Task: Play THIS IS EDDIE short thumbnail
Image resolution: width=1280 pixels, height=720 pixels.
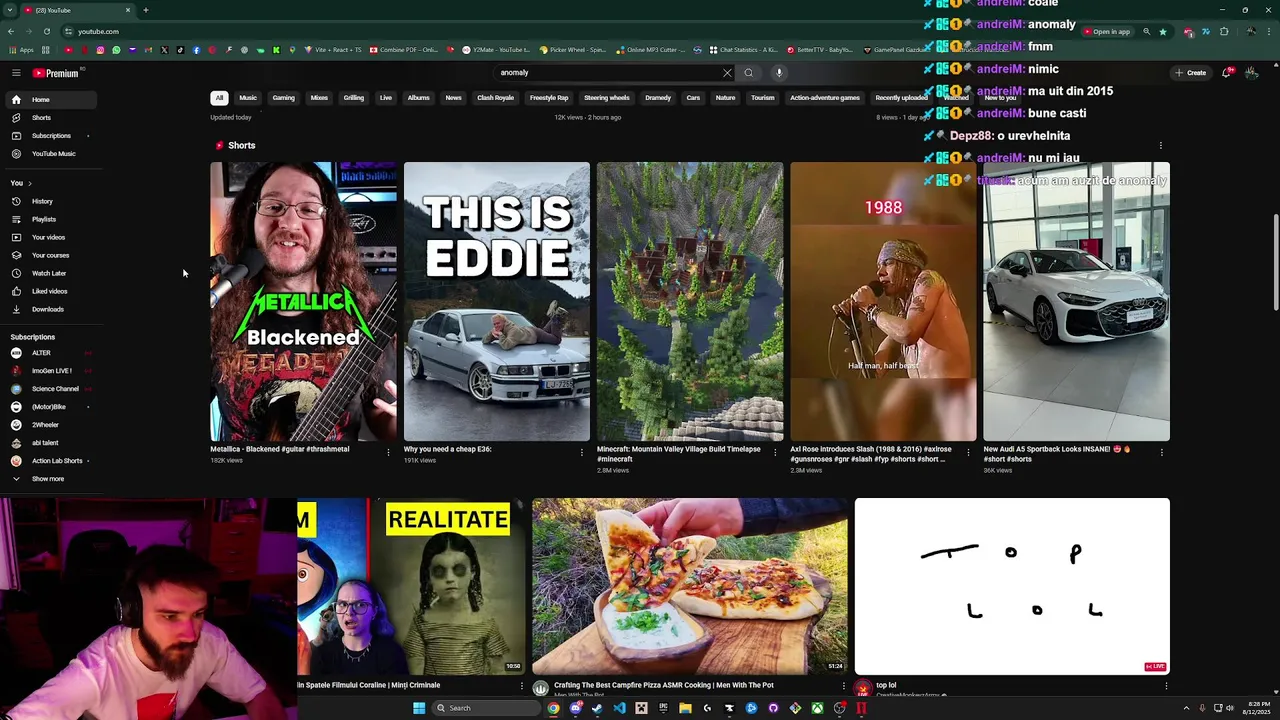Action: [x=496, y=301]
